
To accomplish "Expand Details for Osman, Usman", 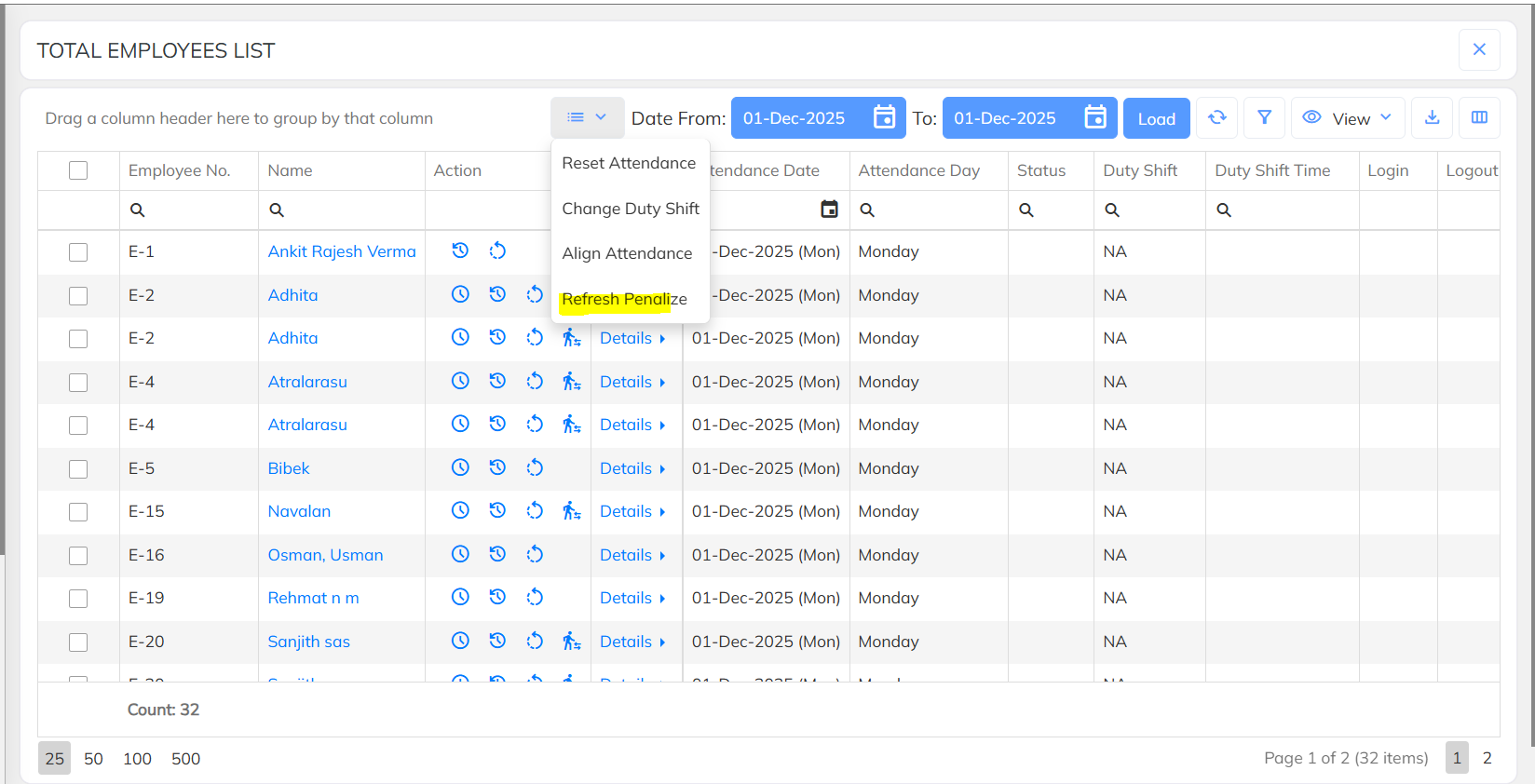I will pyautogui.click(x=632, y=555).
